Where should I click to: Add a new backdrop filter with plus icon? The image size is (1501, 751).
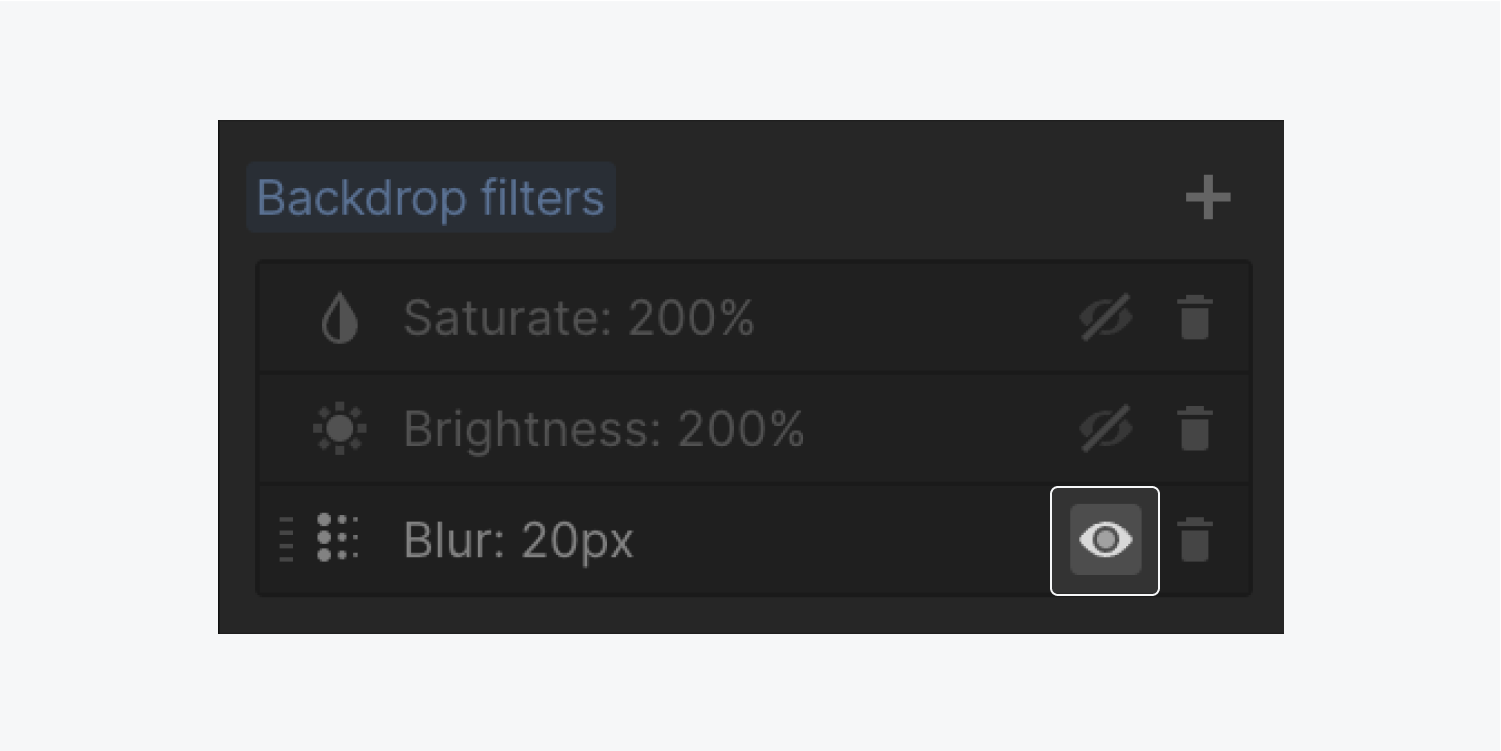(x=1208, y=197)
